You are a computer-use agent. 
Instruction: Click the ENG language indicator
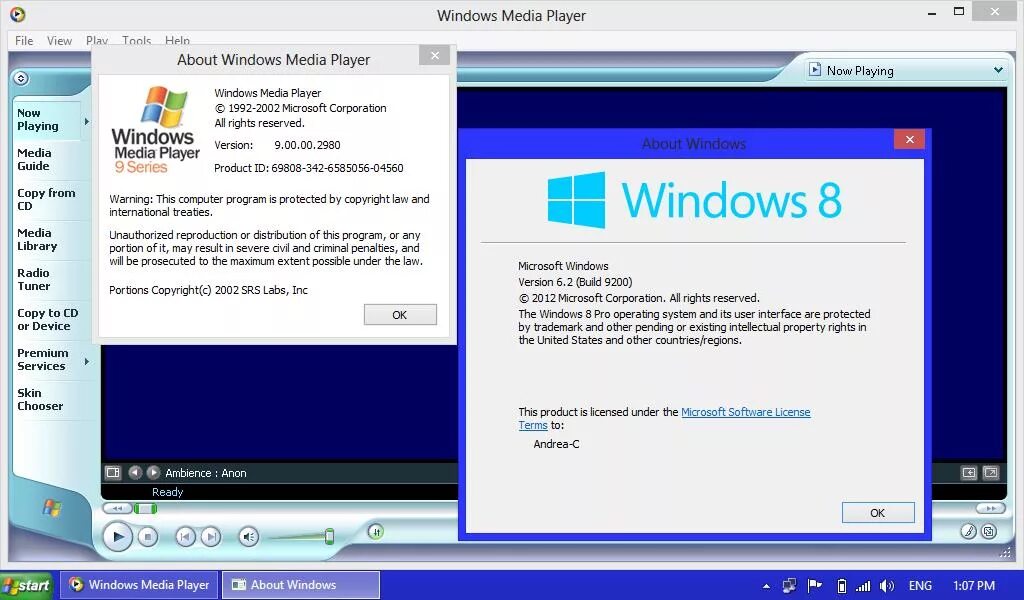click(x=920, y=586)
